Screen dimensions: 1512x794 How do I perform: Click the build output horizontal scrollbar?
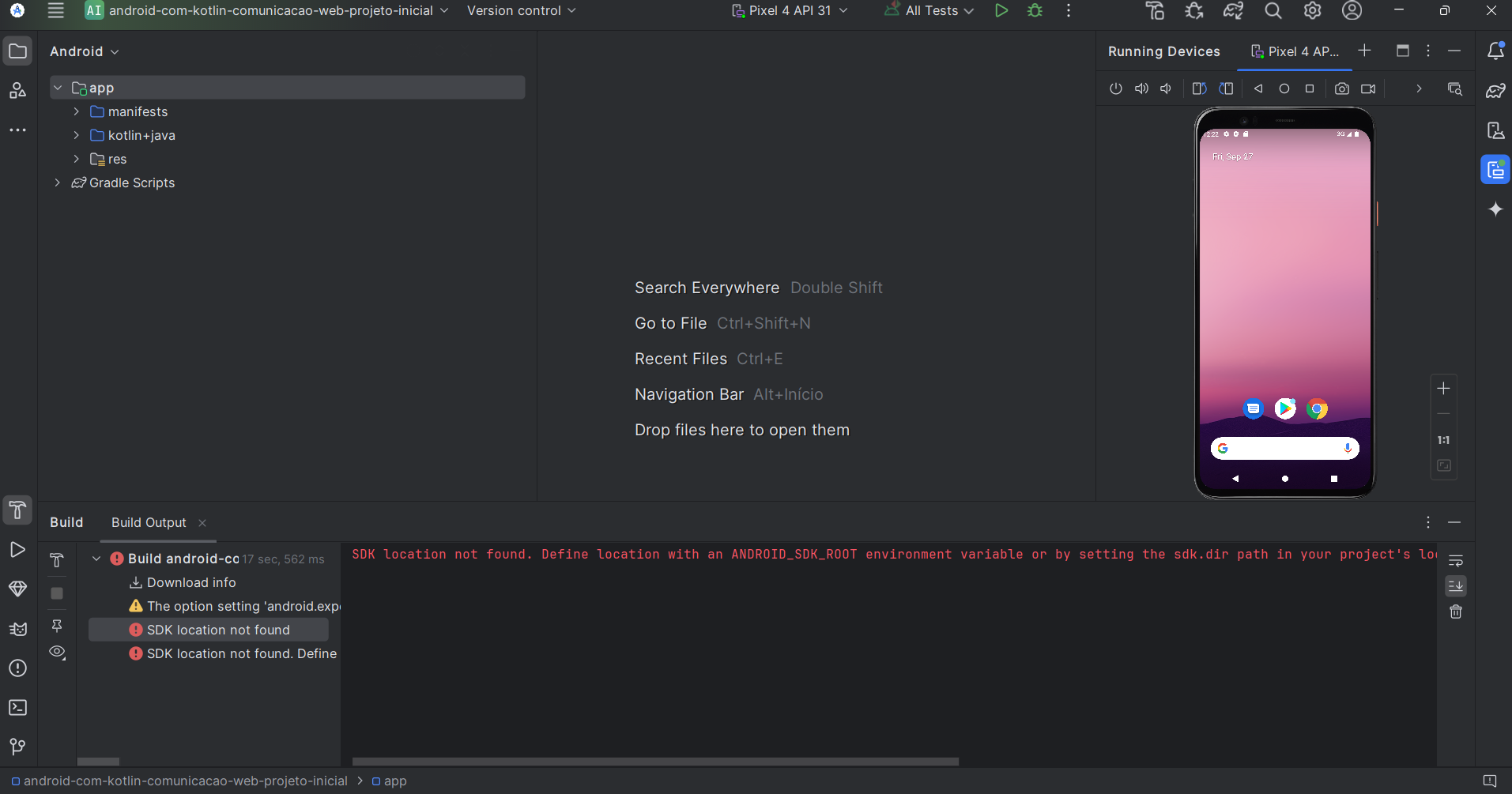[x=655, y=762]
